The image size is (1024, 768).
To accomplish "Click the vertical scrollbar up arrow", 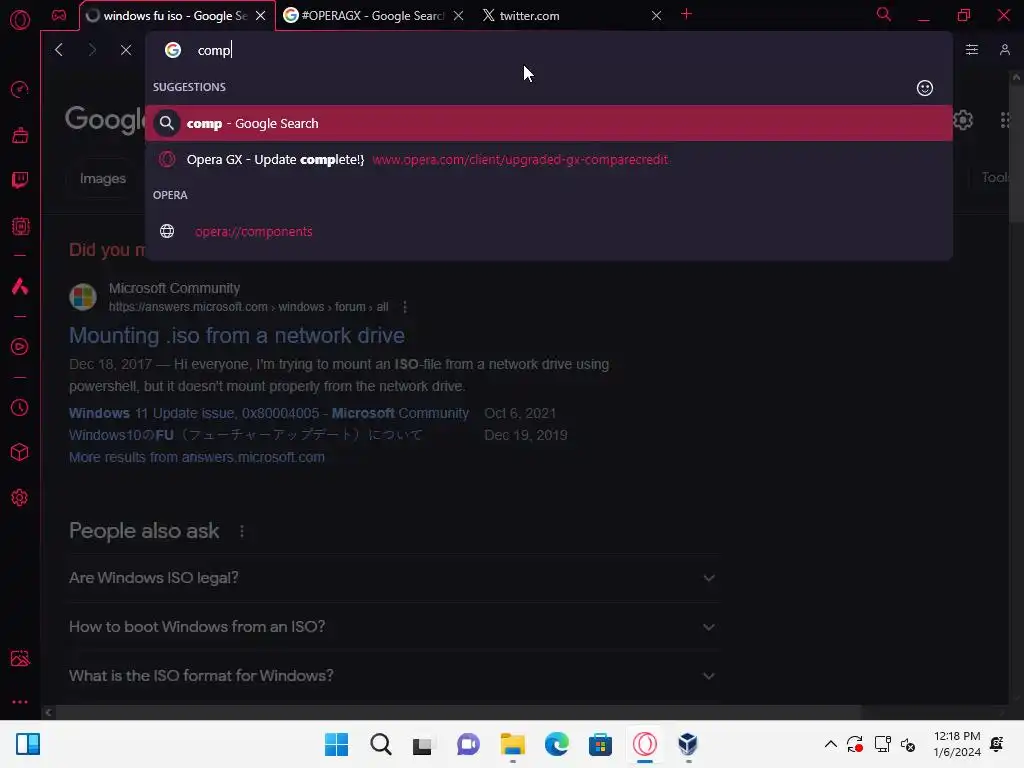I will pos(1016,77).
